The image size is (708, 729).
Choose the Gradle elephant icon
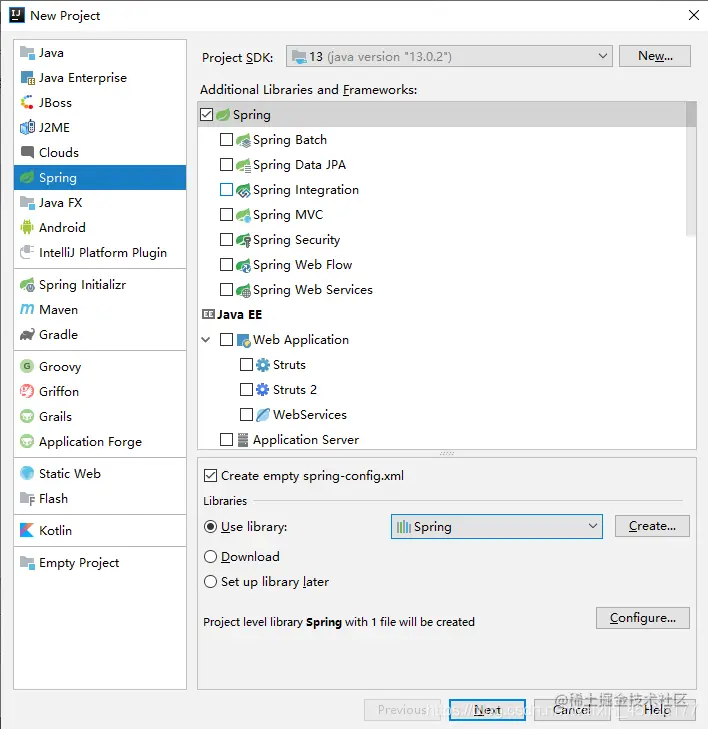coord(27,334)
